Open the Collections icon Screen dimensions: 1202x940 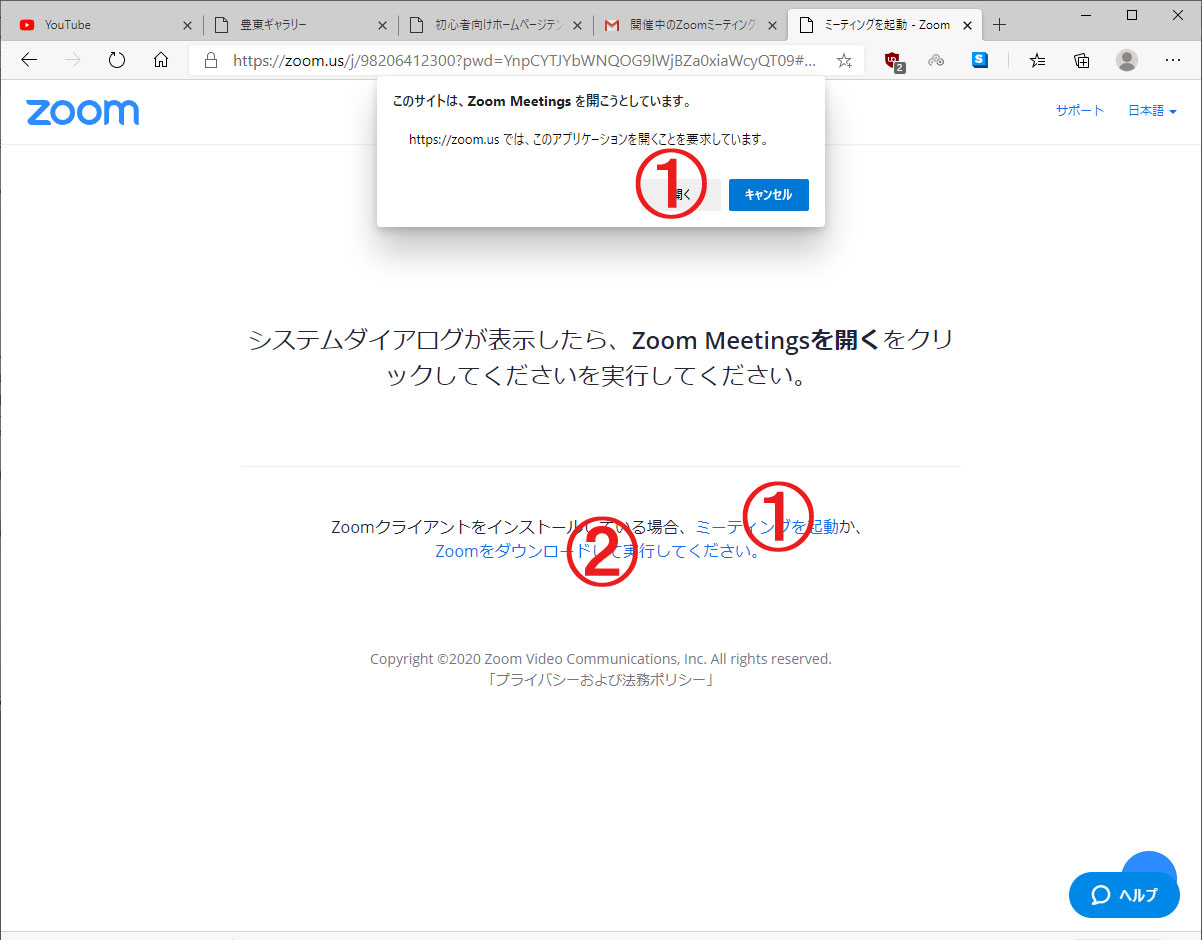(1081, 60)
